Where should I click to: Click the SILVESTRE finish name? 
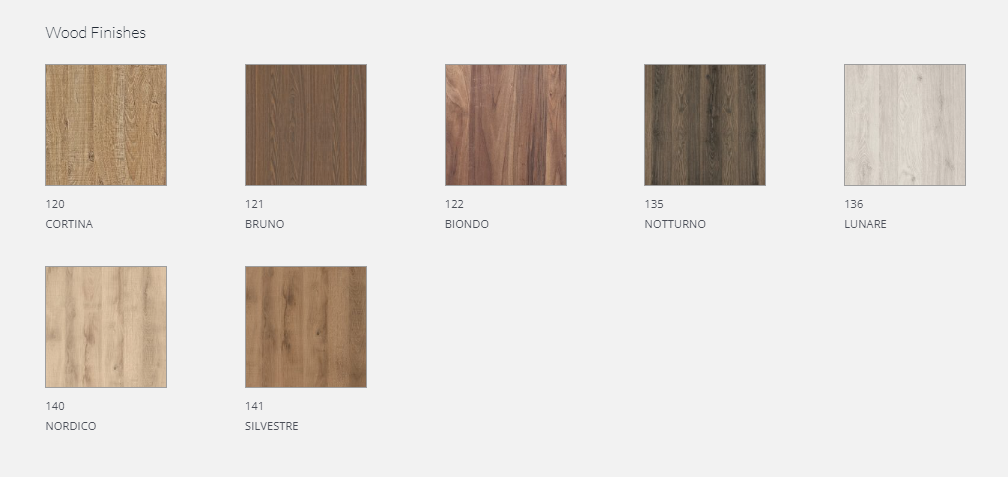click(271, 426)
